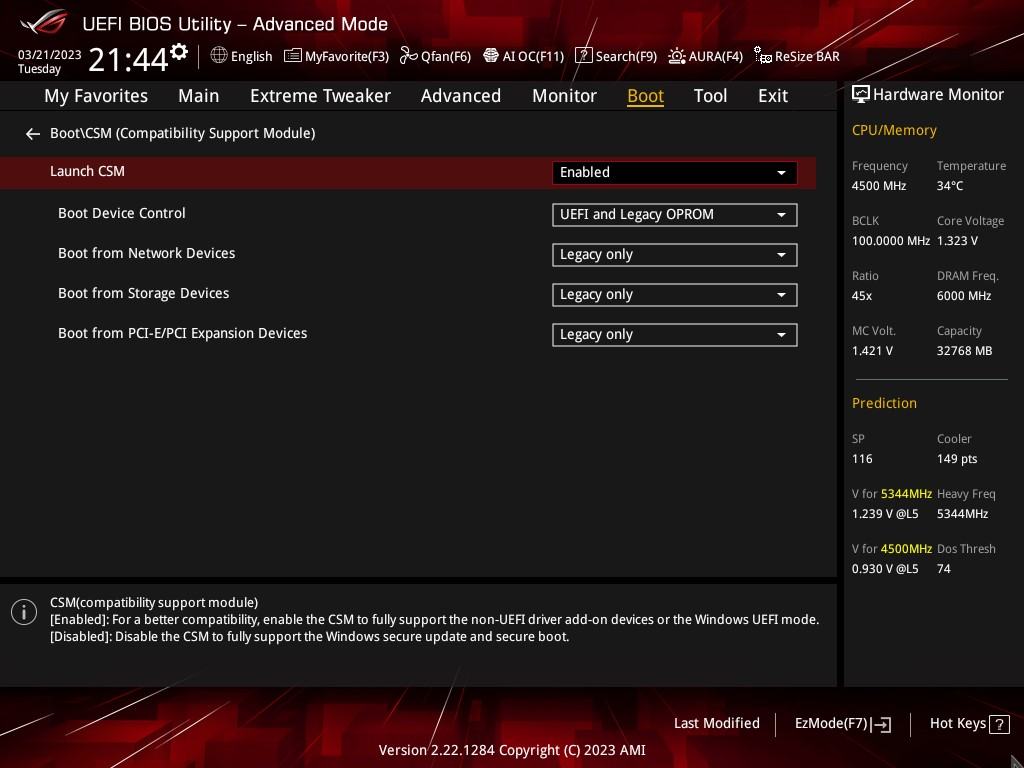Switch to the Main tab
Screen dimensions: 1024x768
(199, 96)
